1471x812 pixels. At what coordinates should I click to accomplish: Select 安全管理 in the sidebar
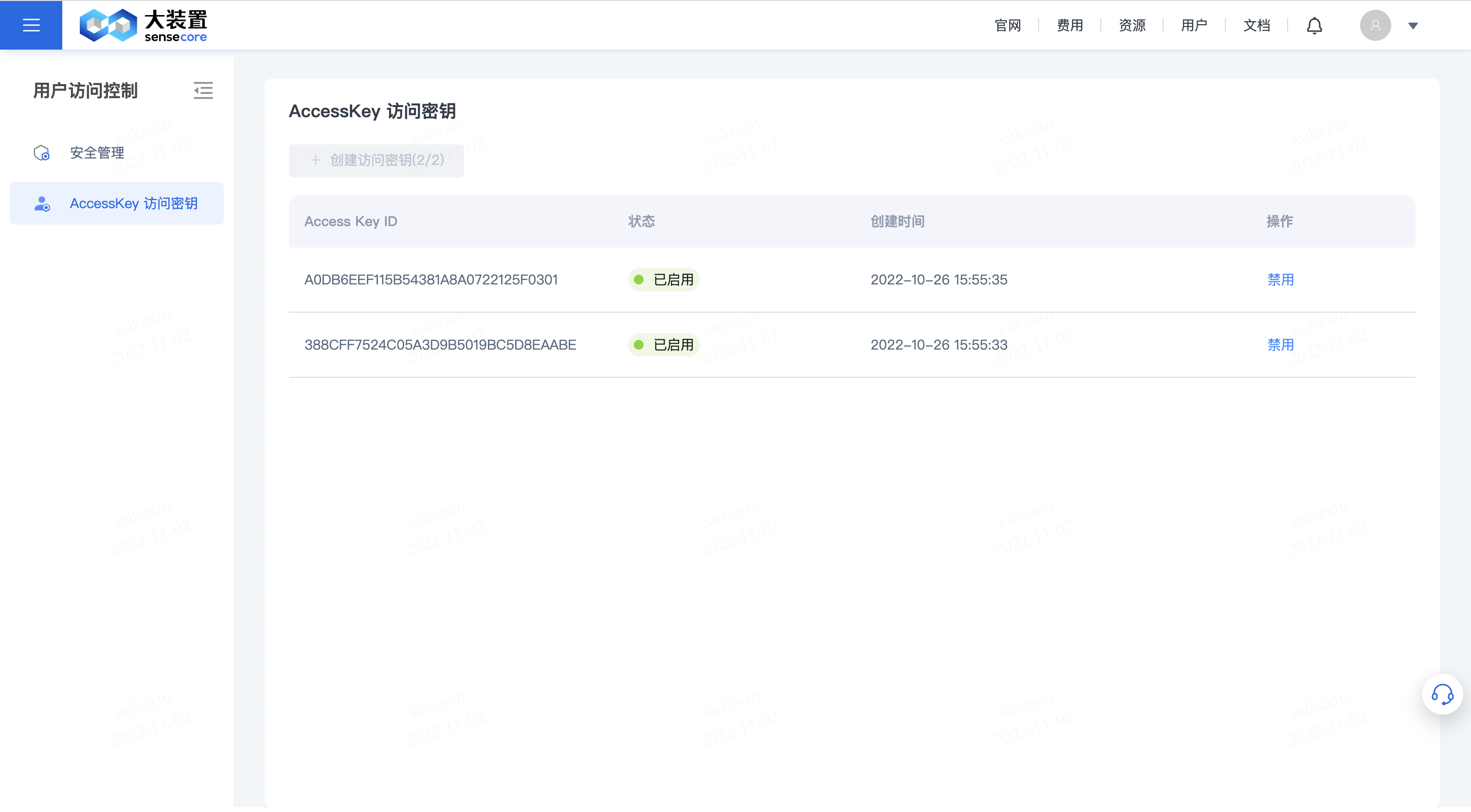(97, 153)
